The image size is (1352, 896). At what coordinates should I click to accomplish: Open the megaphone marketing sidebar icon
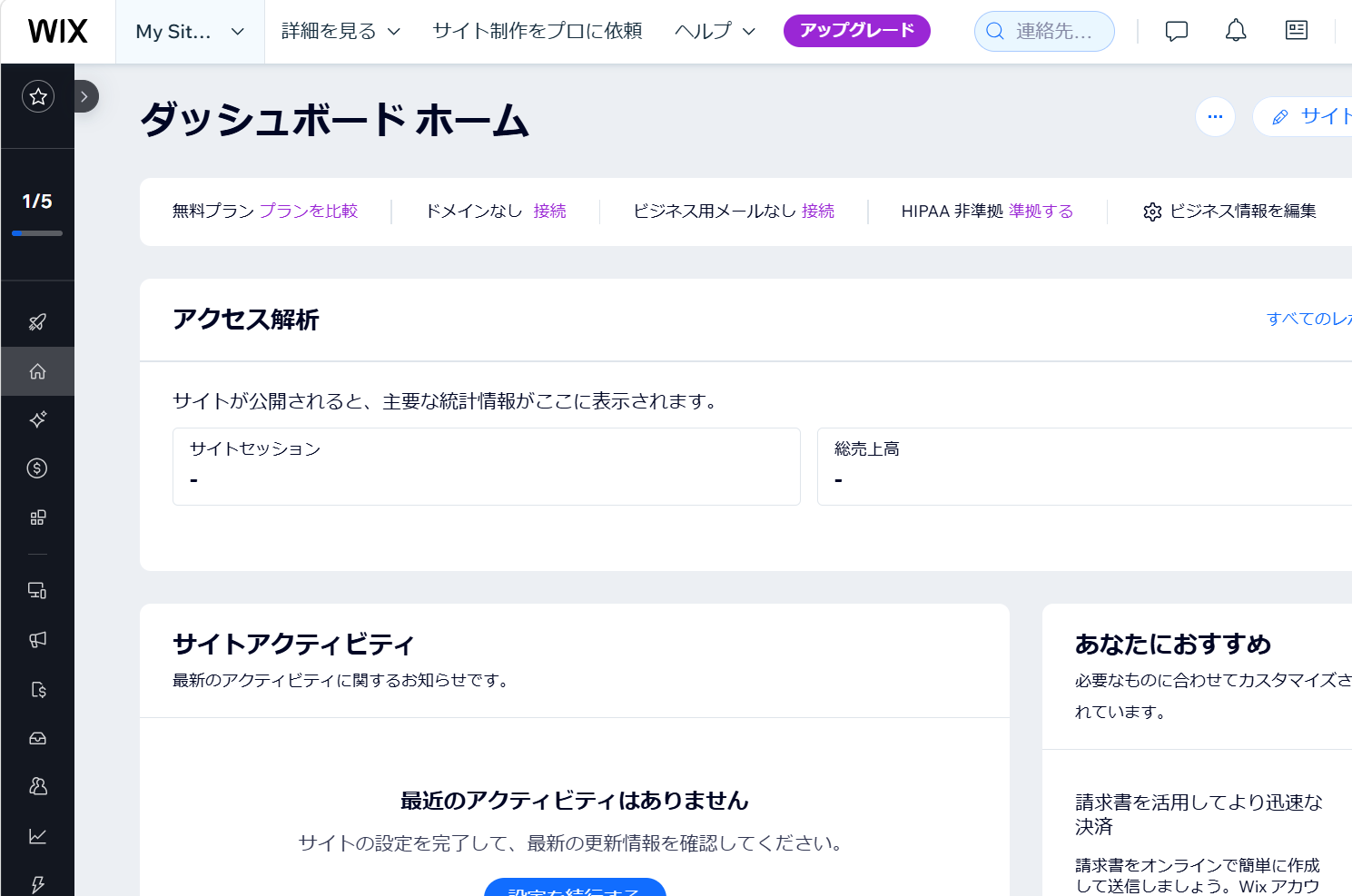(x=37, y=640)
